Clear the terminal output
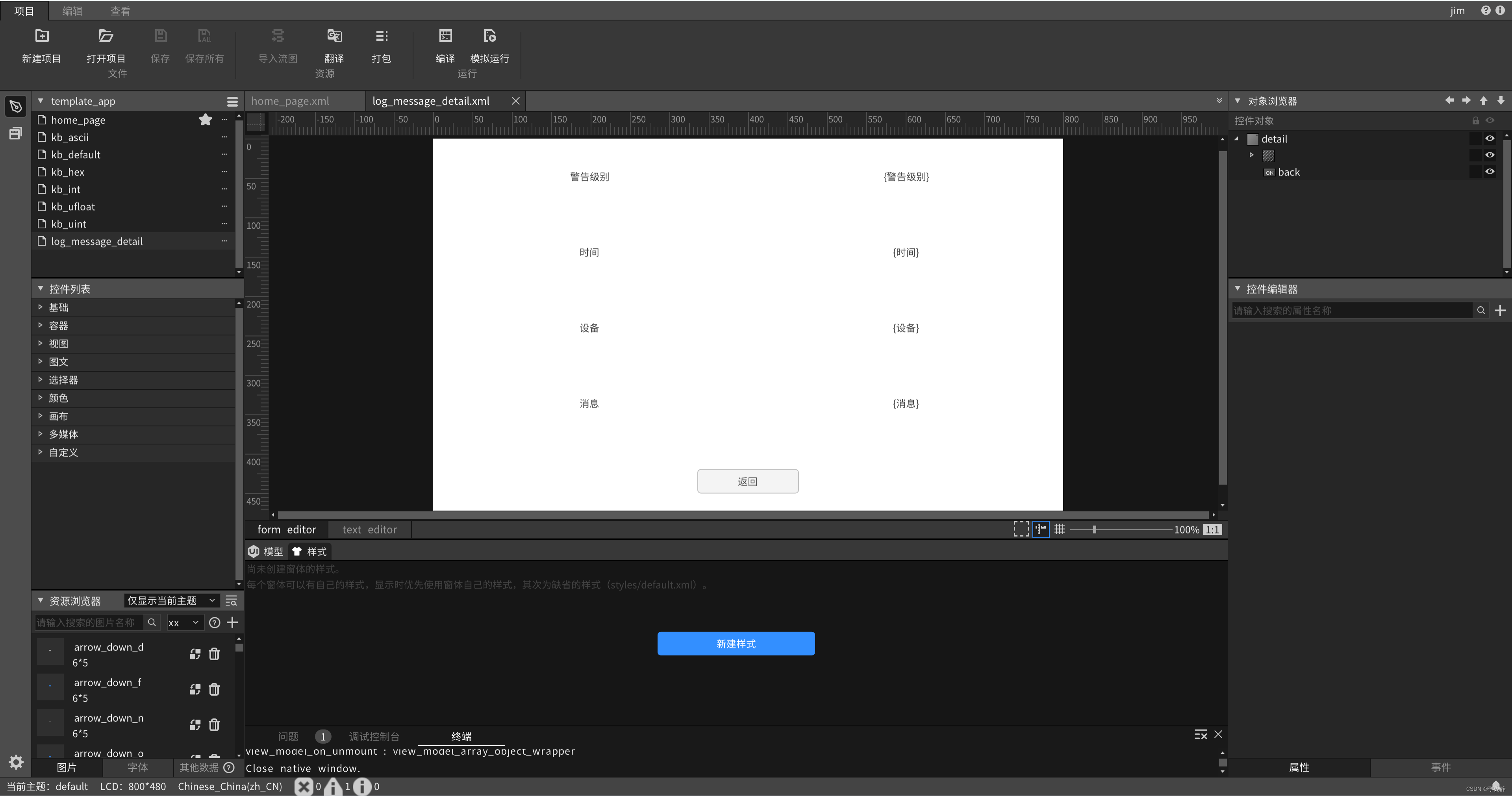1512x796 pixels. point(1200,735)
